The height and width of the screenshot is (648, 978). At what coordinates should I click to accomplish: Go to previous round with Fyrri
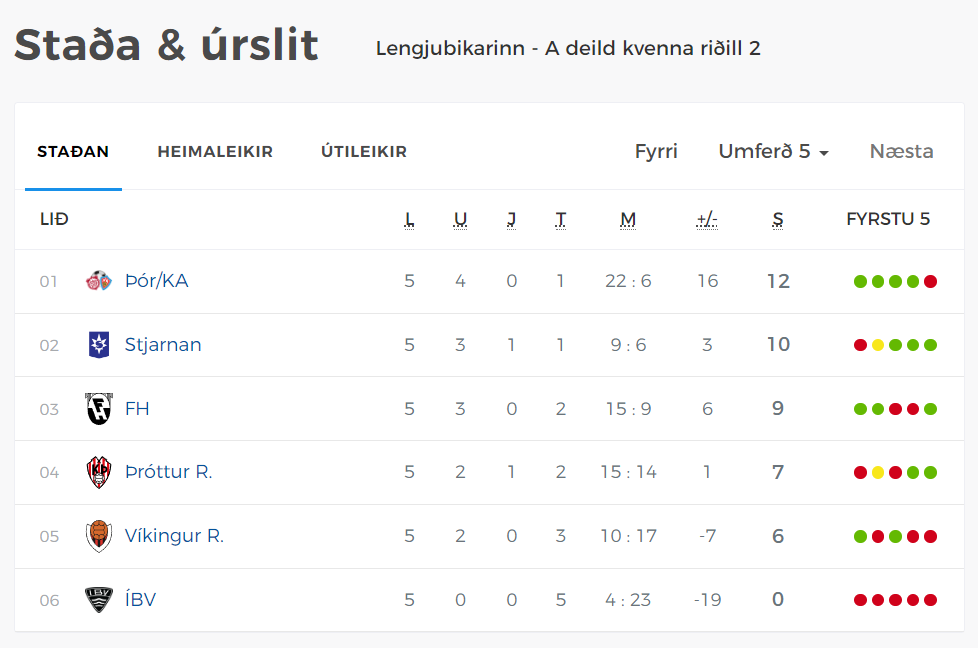656,152
